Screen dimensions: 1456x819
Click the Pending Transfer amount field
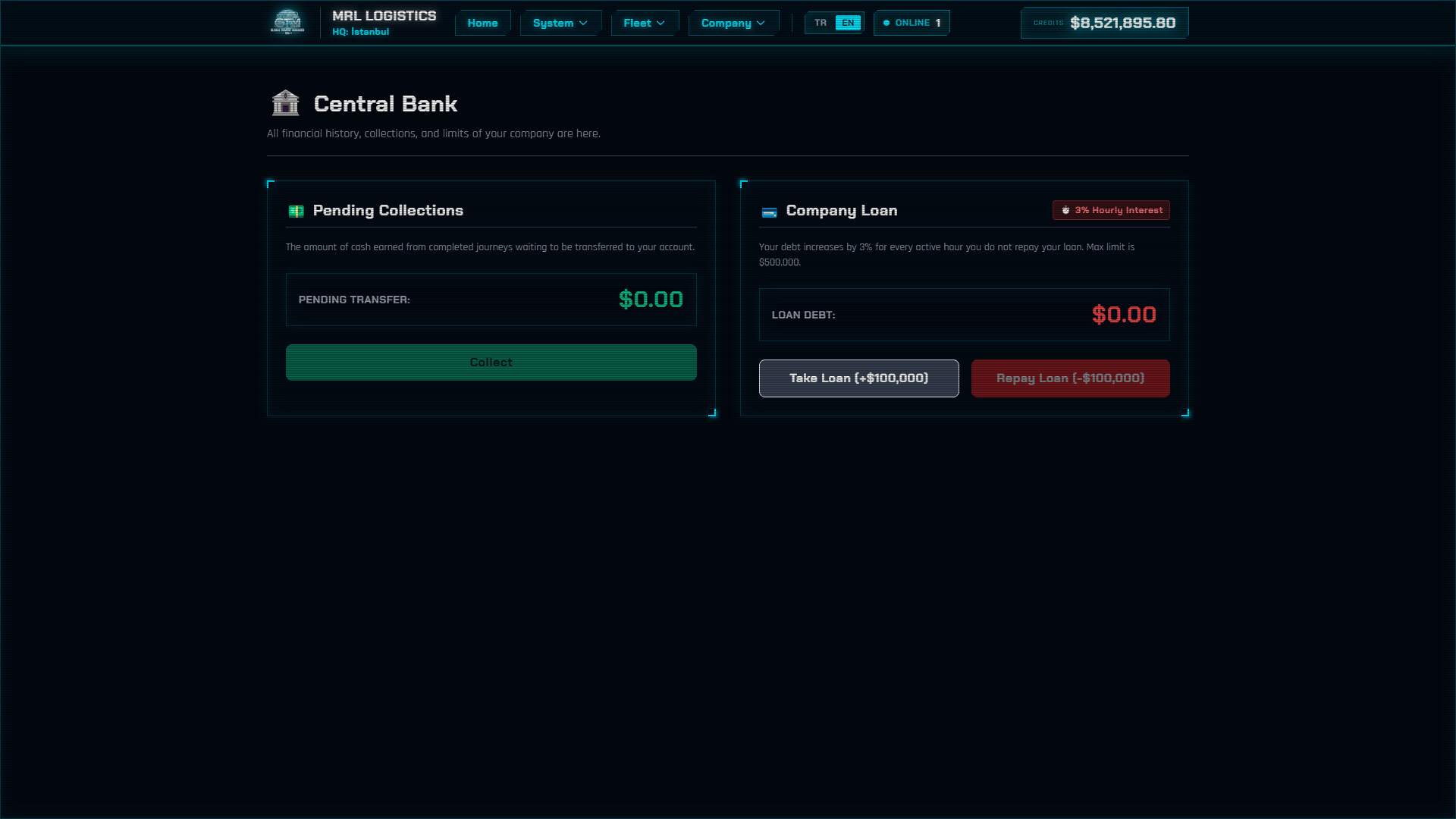pos(491,300)
